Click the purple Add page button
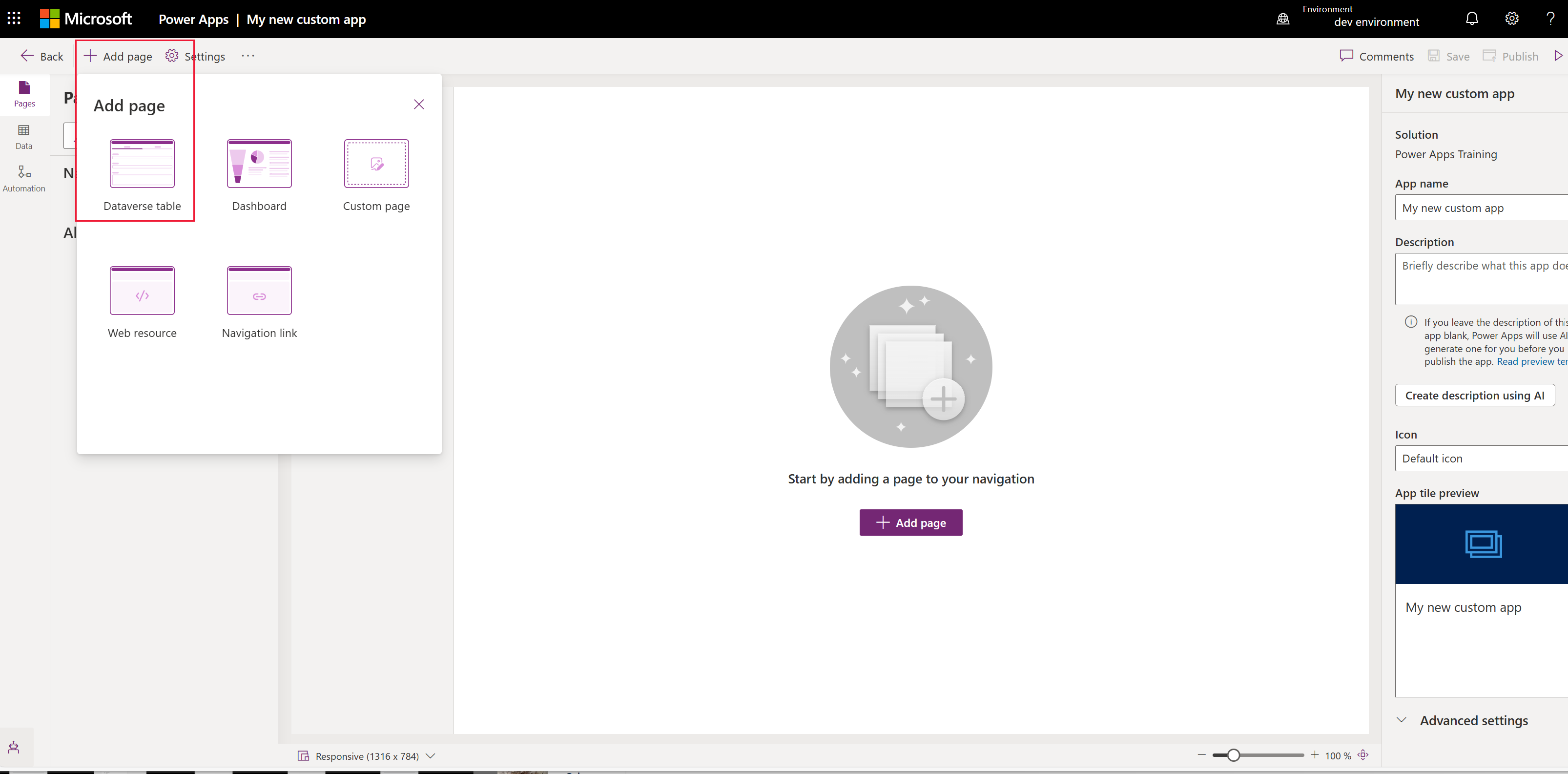The width and height of the screenshot is (1568, 774). 910,522
